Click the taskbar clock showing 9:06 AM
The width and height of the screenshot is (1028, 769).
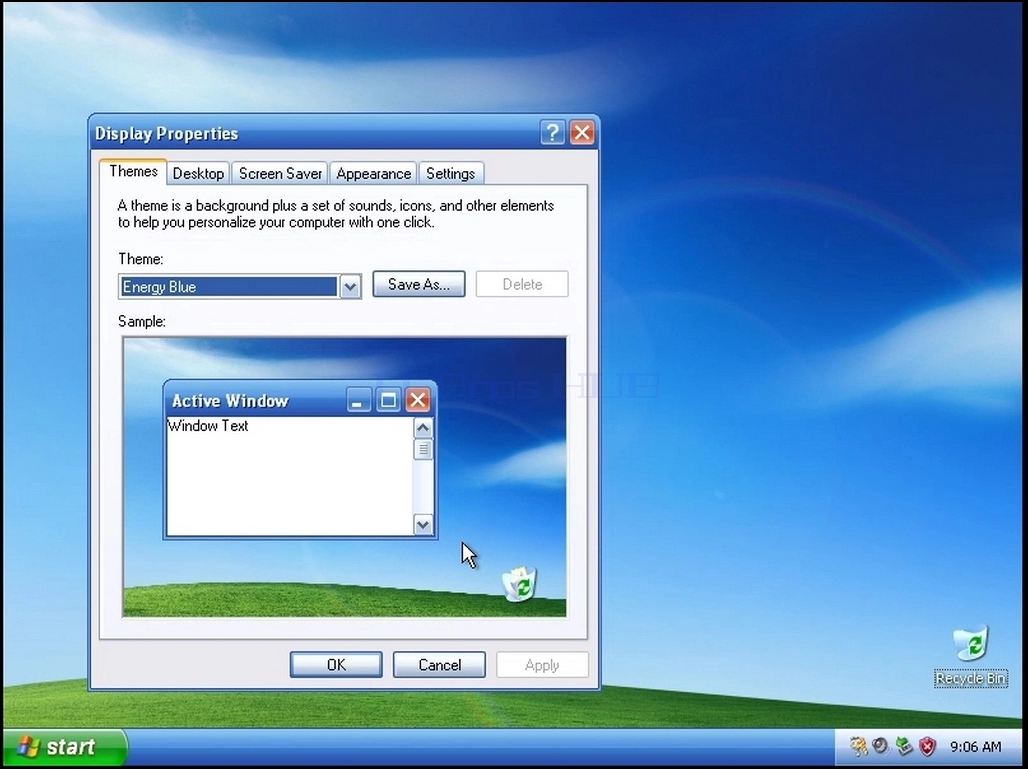coord(976,747)
